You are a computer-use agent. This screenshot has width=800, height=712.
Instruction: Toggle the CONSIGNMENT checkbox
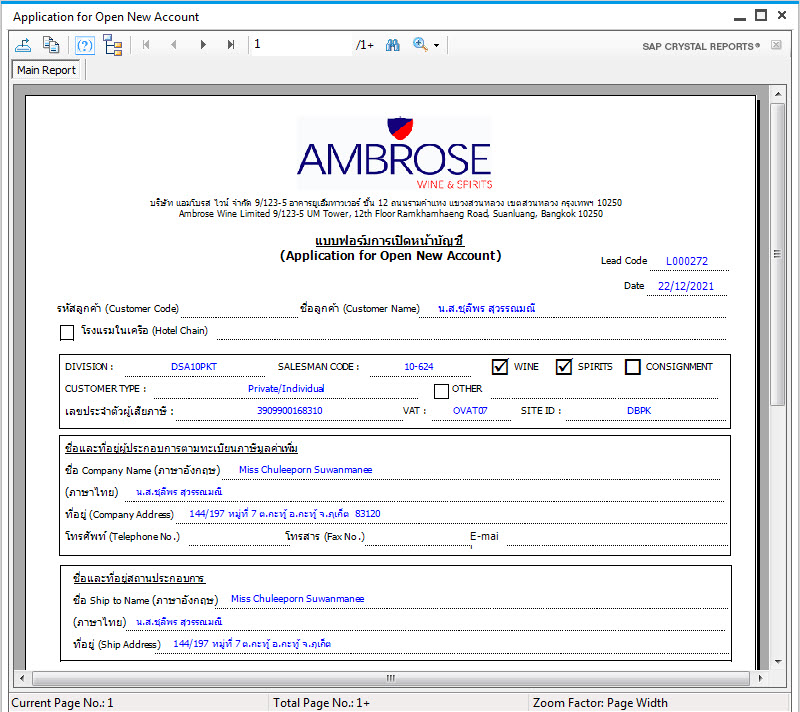pos(633,367)
